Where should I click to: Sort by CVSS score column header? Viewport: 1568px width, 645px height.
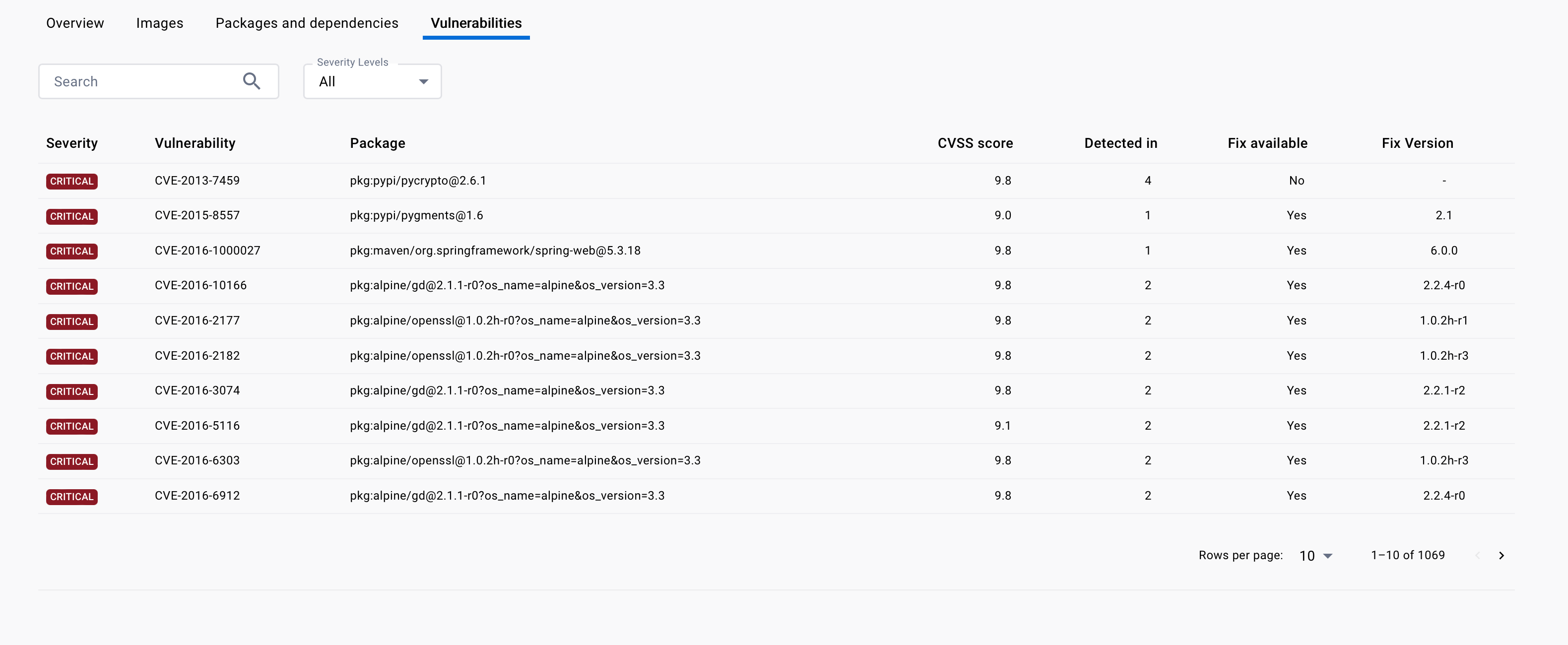tap(975, 143)
